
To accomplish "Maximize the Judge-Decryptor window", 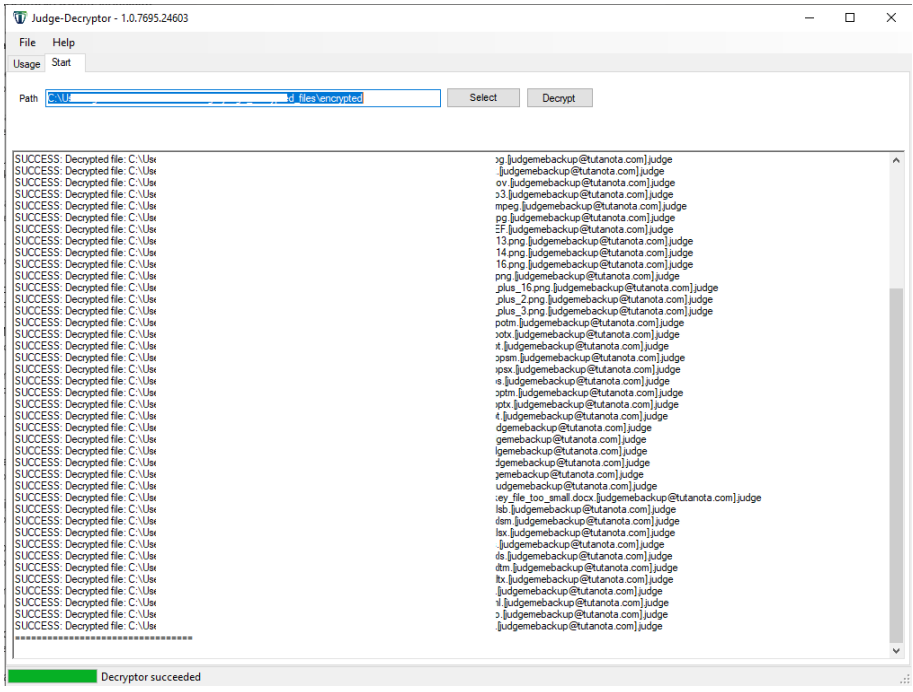I will (x=850, y=18).
